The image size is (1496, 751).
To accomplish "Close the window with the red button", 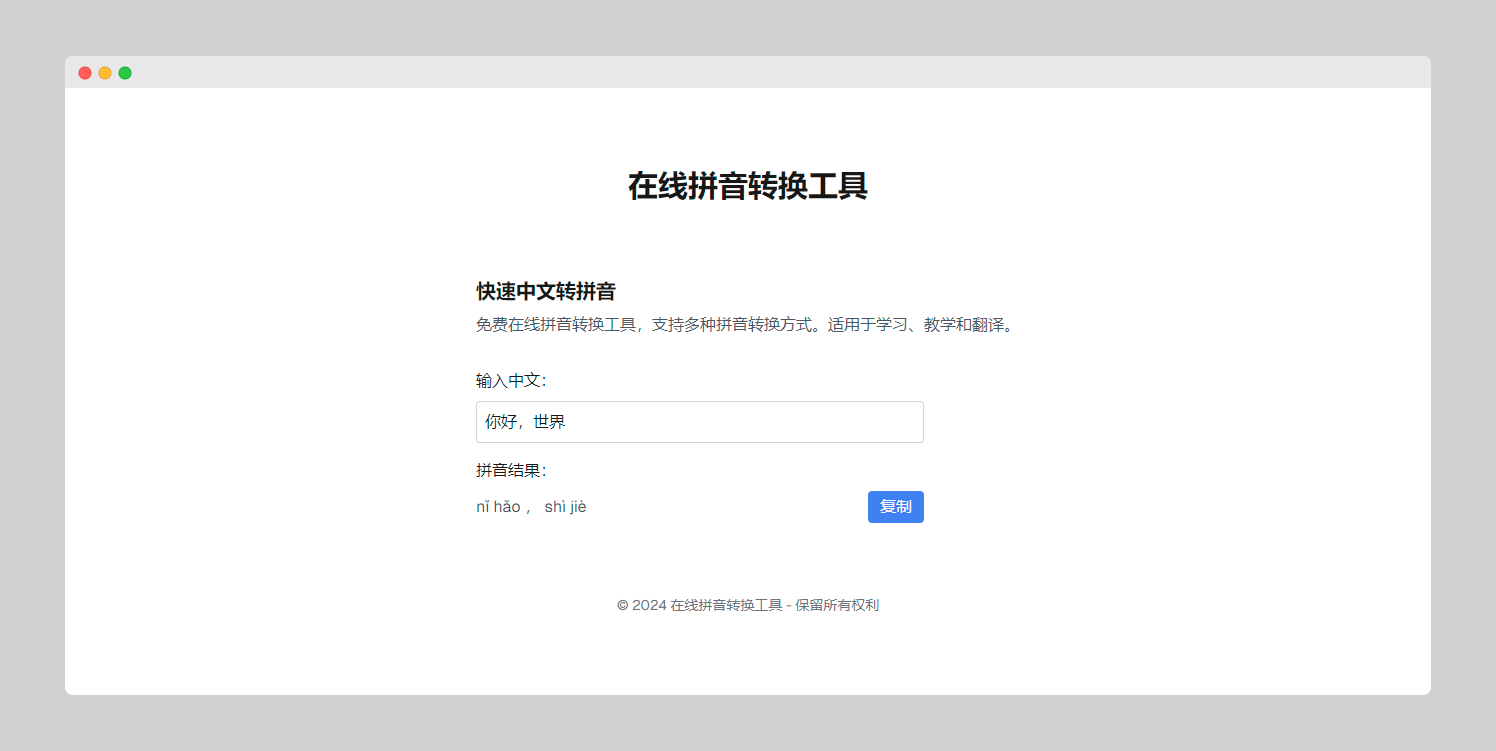I will tap(85, 73).
